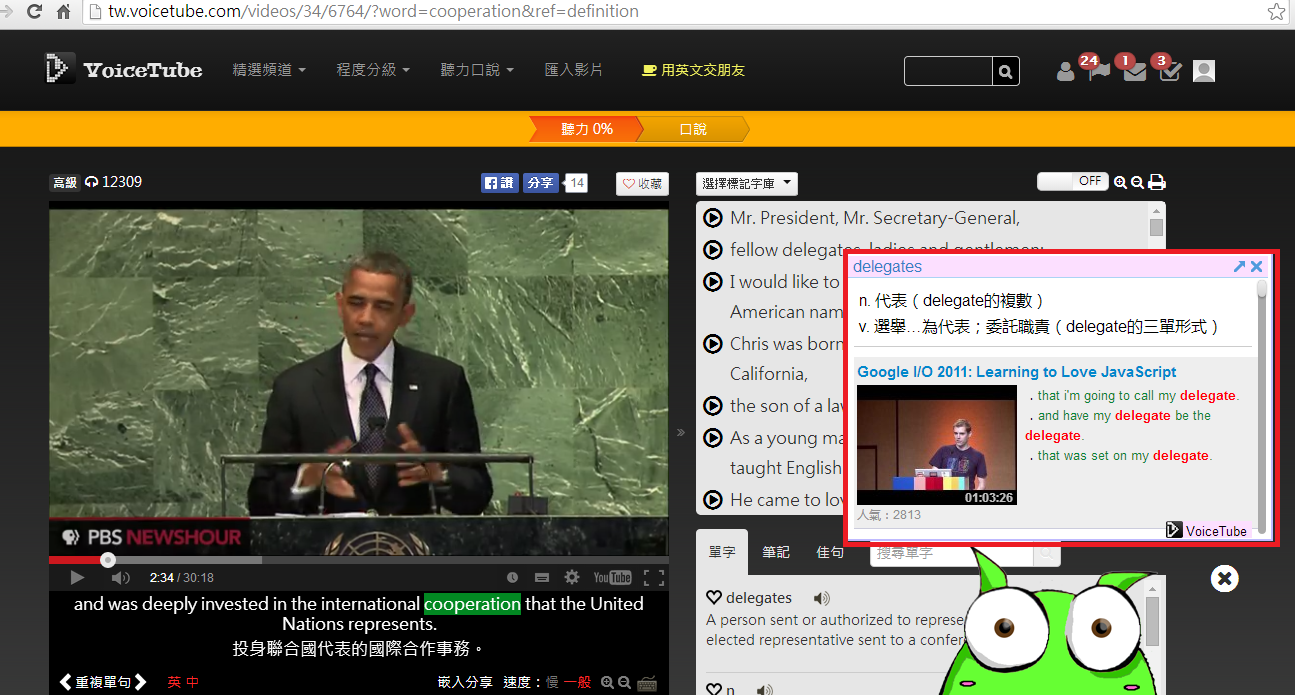
Task: Click the messages envelope icon in header
Action: [x=1134, y=71]
